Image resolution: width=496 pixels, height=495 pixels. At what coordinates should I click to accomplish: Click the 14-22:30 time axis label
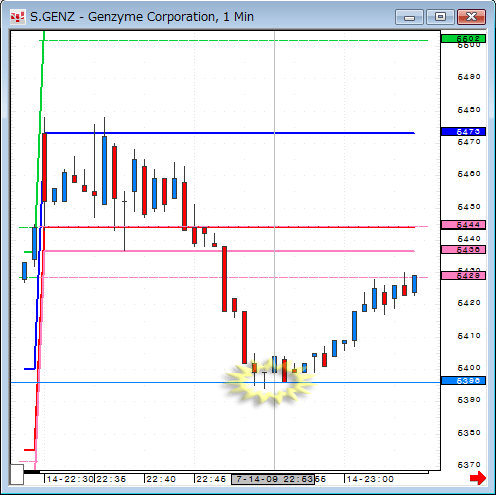[x=70, y=479]
